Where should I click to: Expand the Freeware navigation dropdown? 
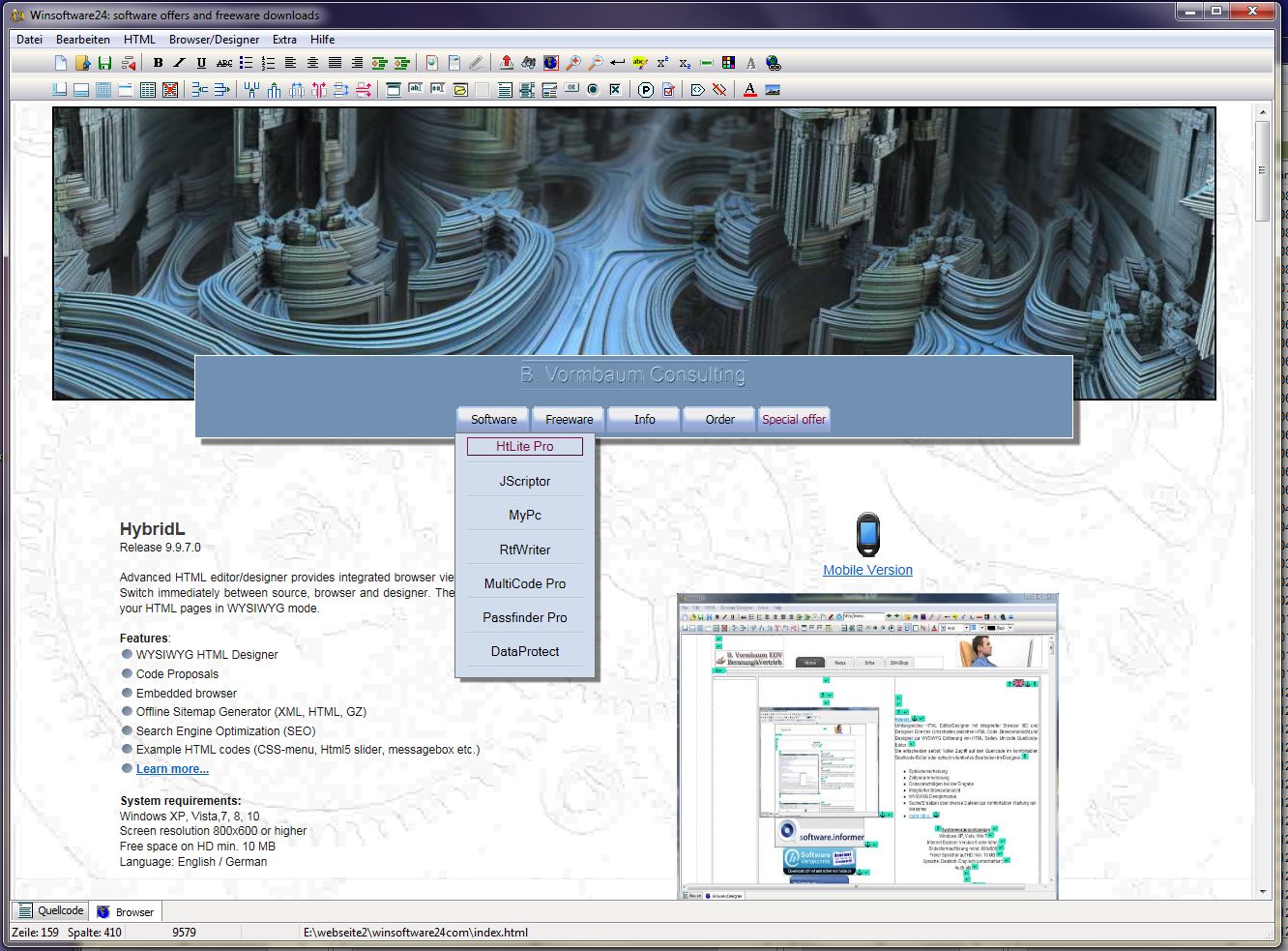(569, 419)
